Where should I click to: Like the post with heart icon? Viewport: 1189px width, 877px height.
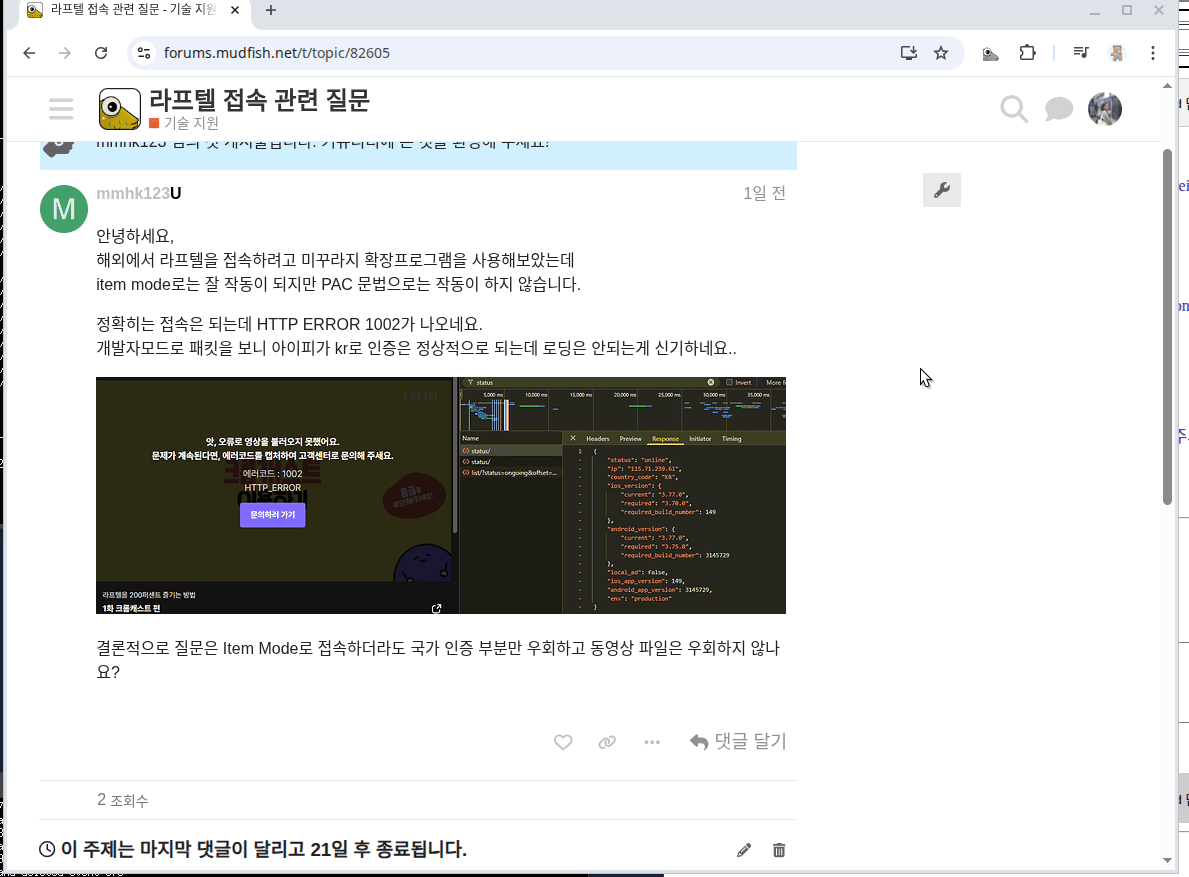[x=563, y=742]
